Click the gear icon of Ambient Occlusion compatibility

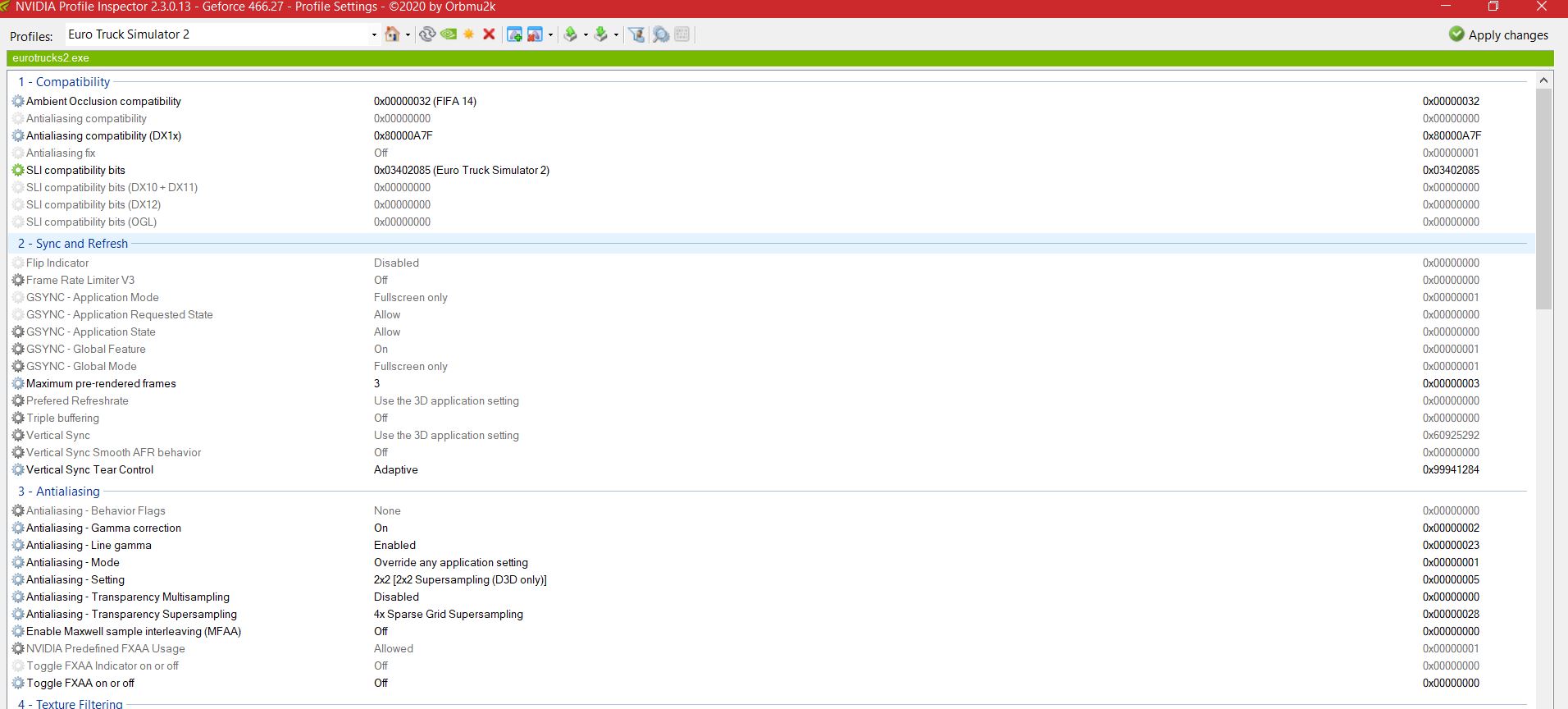[x=18, y=102]
